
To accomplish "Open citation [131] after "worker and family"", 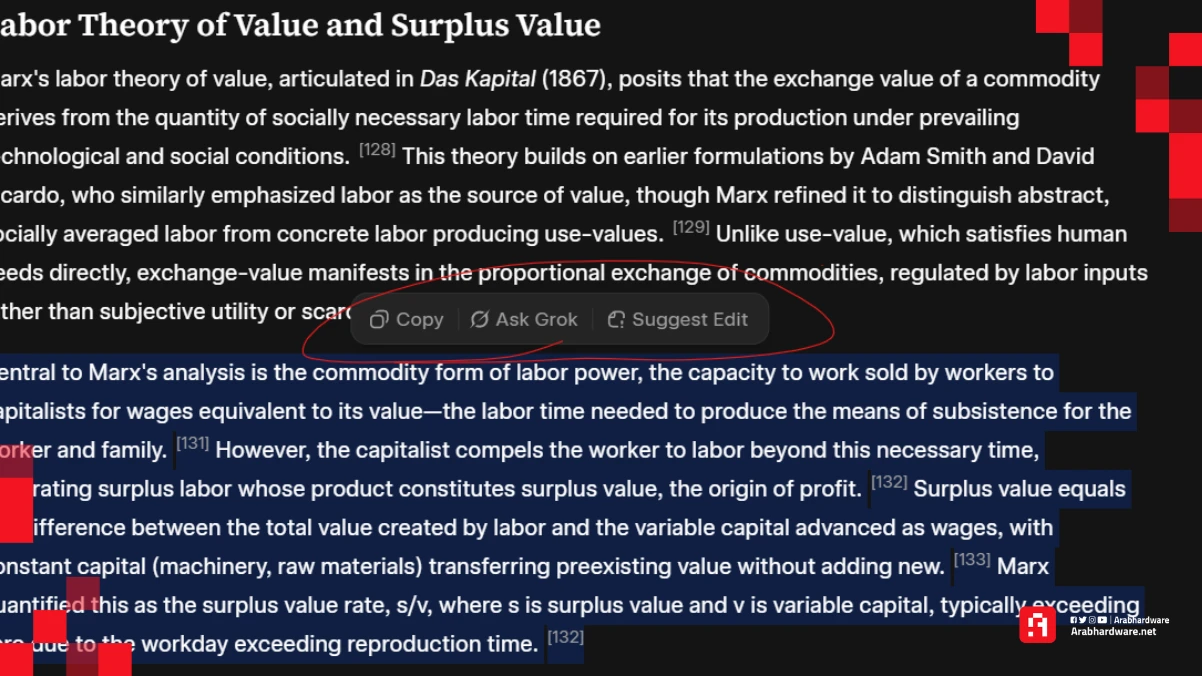I will (192, 444).
